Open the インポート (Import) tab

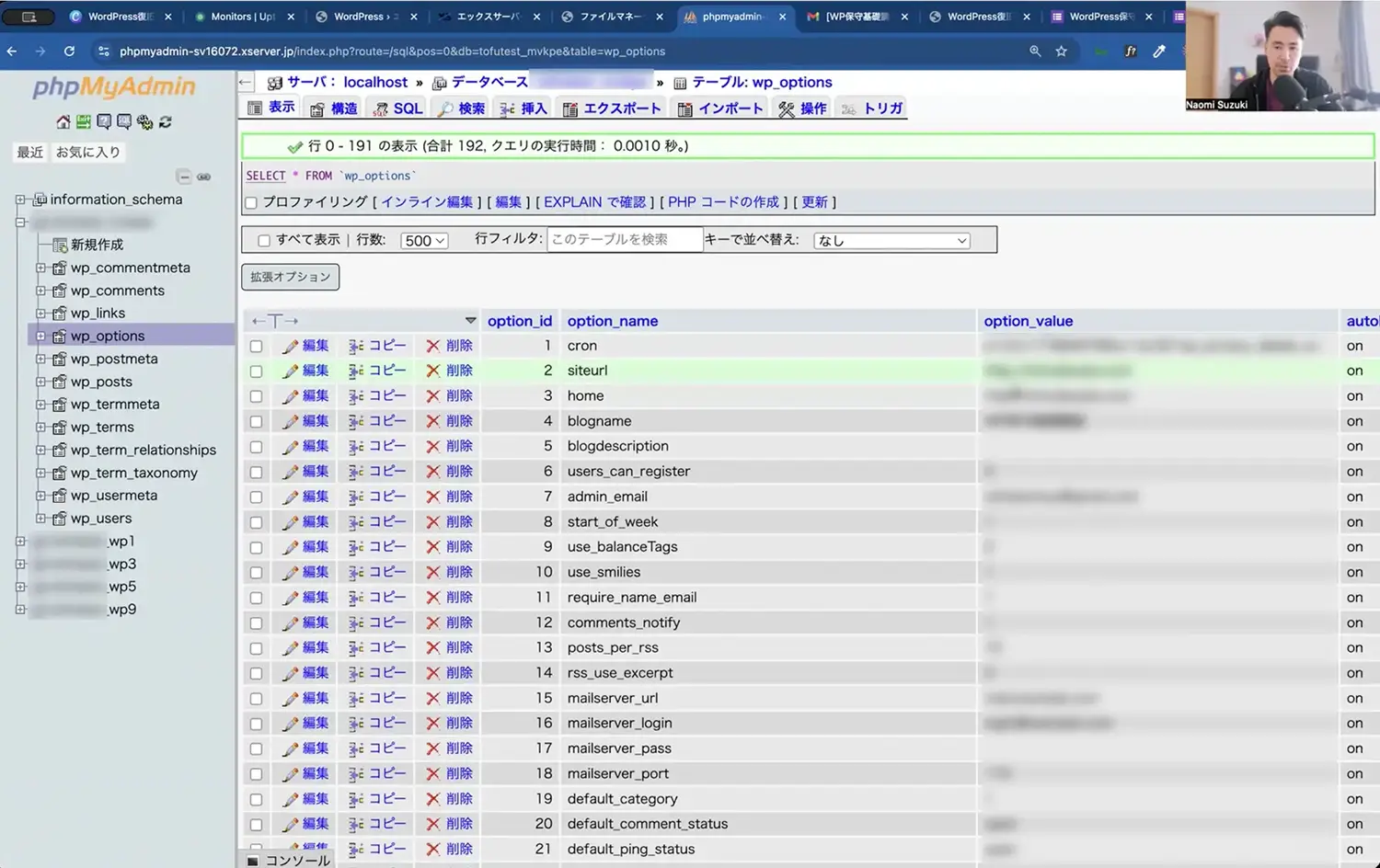coord(720,108)
